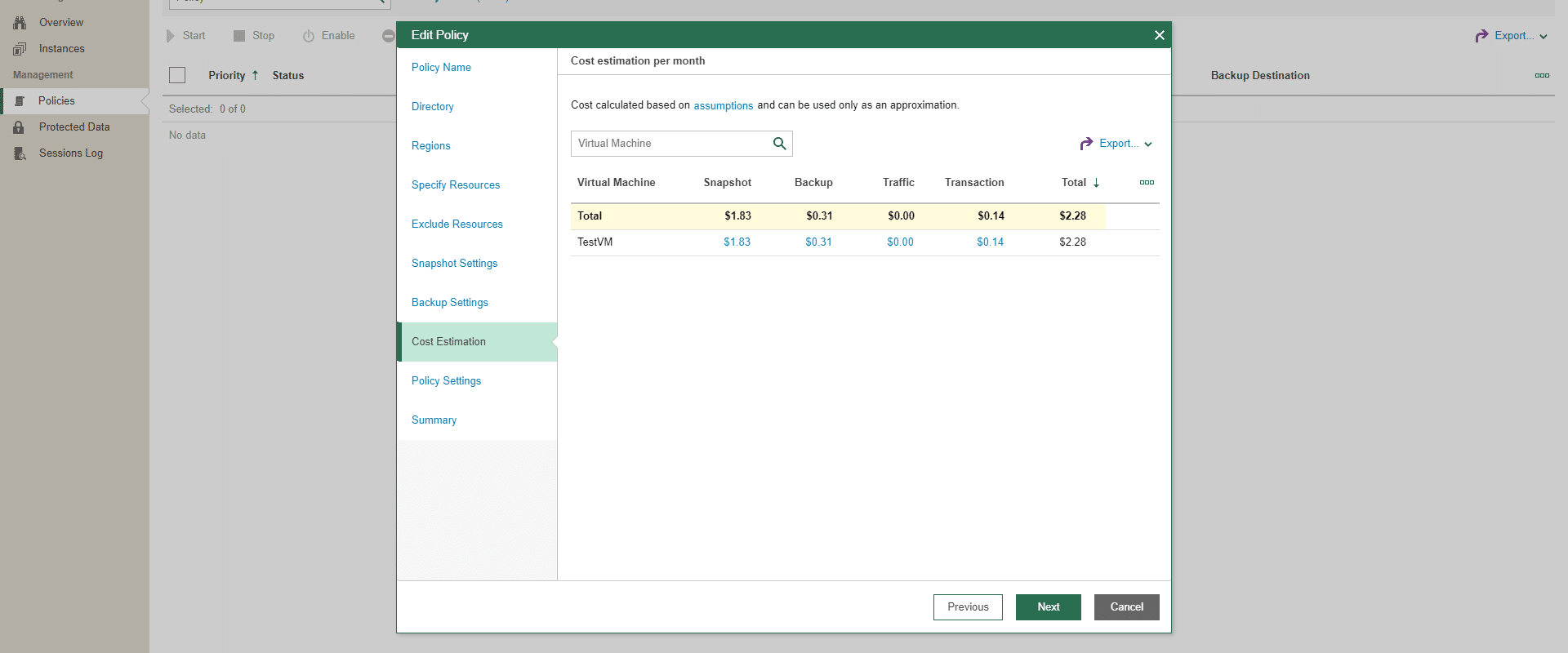Click the Sessions Log icon
The image size is (1568, 653).
point(20,153)
